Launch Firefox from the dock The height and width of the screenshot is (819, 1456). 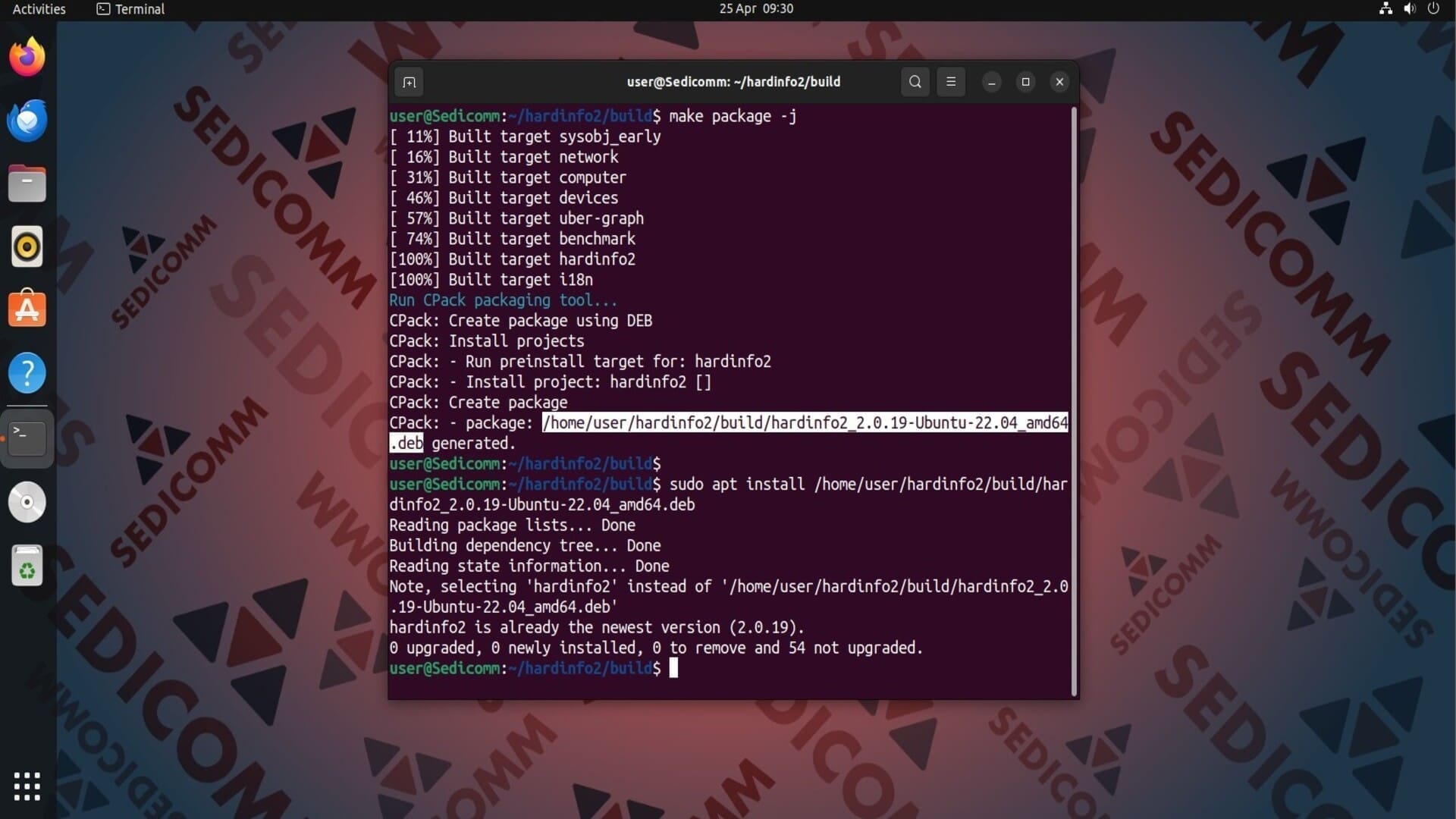pos(27,58)
